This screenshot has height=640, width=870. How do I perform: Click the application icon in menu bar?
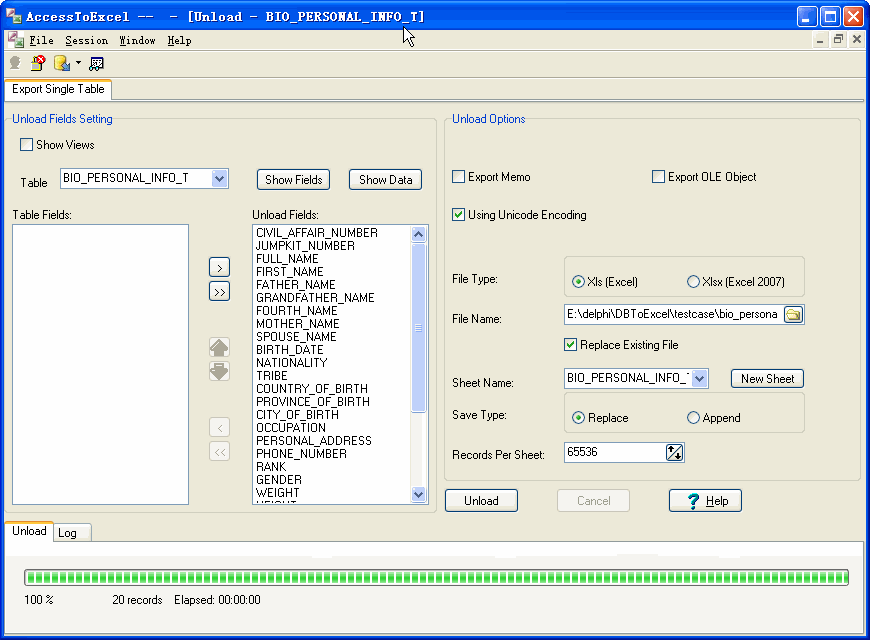[16, 40]
